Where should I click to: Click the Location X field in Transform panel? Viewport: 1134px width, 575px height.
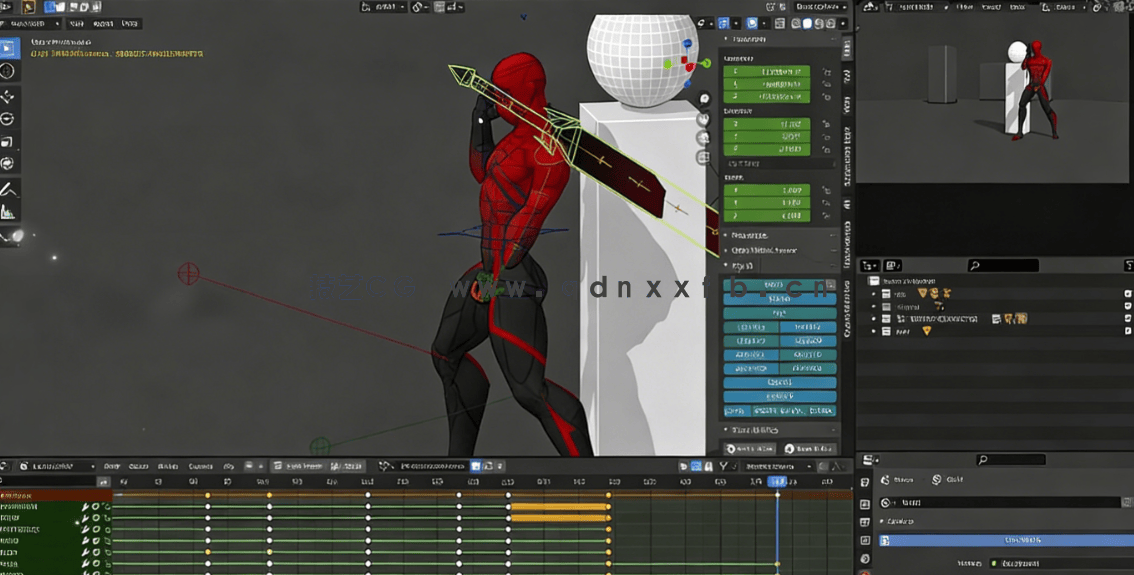(766, 72)
